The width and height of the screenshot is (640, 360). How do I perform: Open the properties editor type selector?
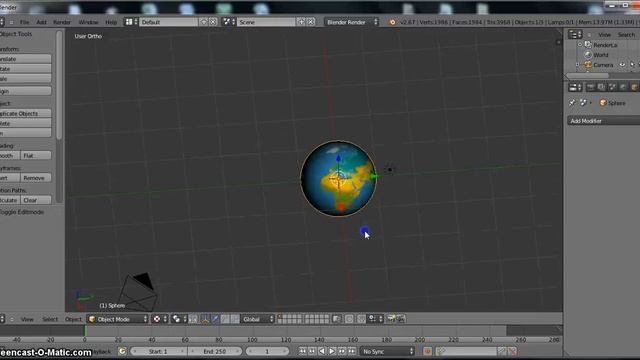pos(575,87)
